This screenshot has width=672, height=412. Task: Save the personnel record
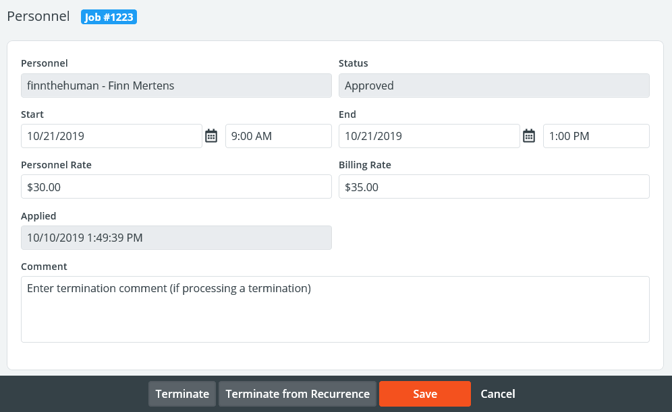tap(424, 394)
